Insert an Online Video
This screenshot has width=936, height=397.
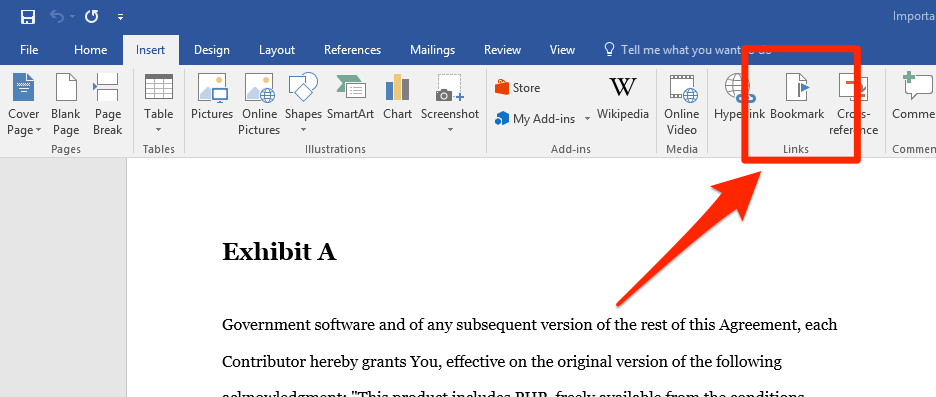[682, 105]
